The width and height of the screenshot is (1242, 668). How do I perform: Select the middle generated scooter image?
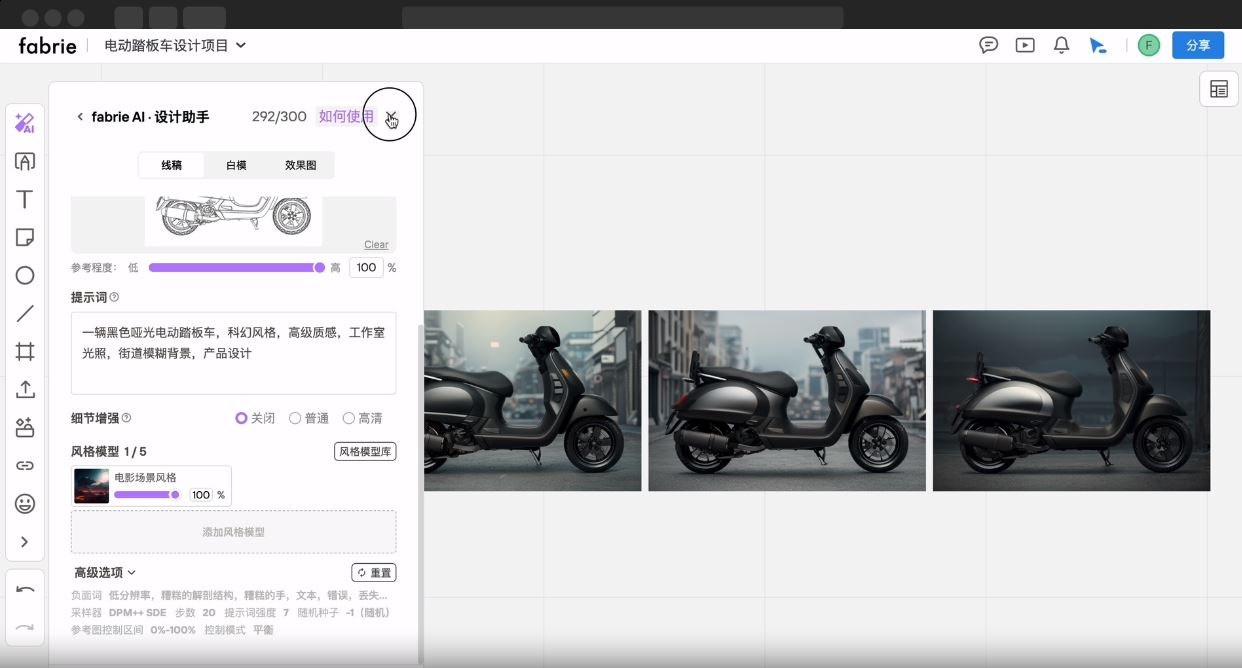(787, 401)
